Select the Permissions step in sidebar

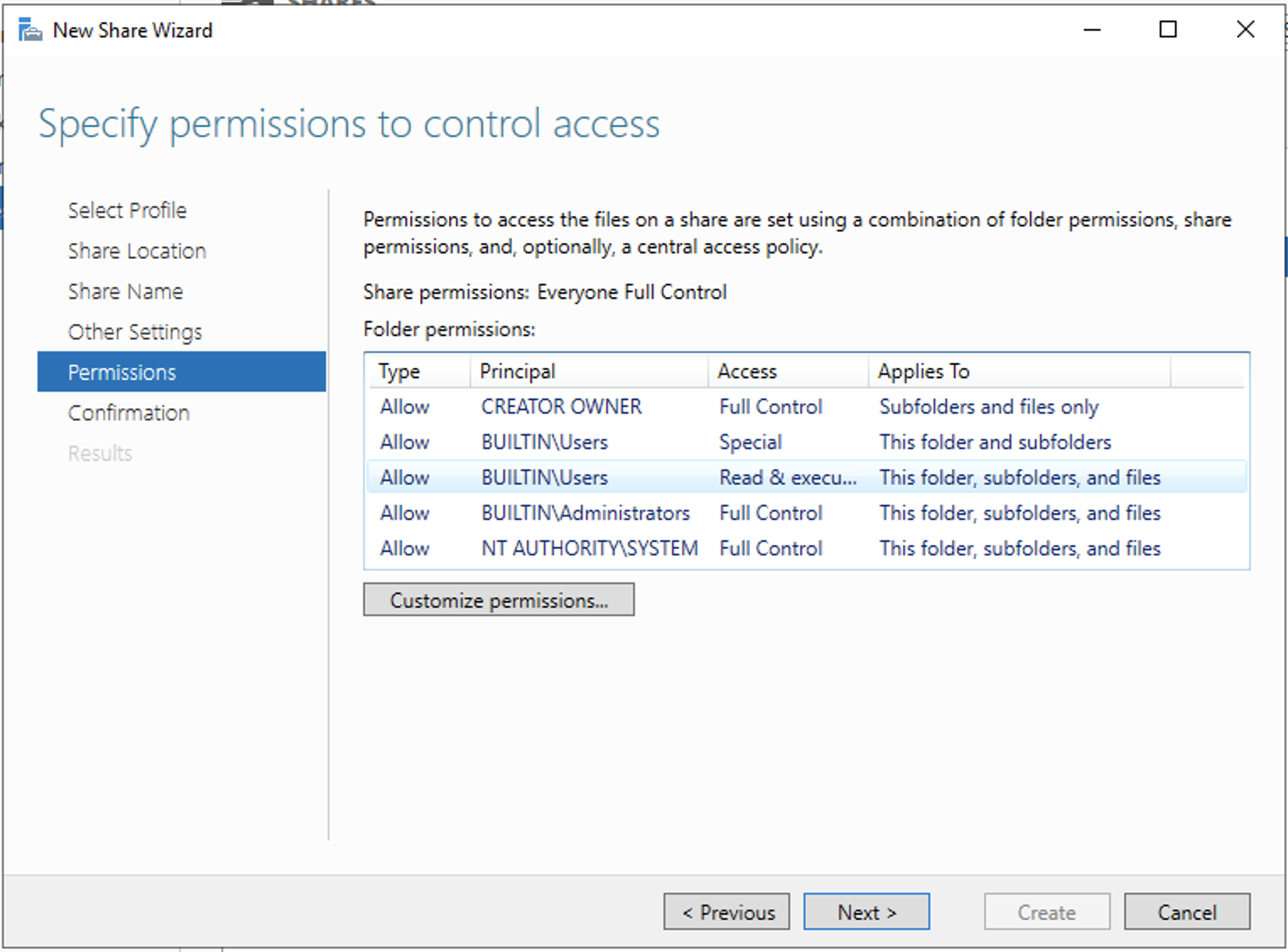point(122,372)
